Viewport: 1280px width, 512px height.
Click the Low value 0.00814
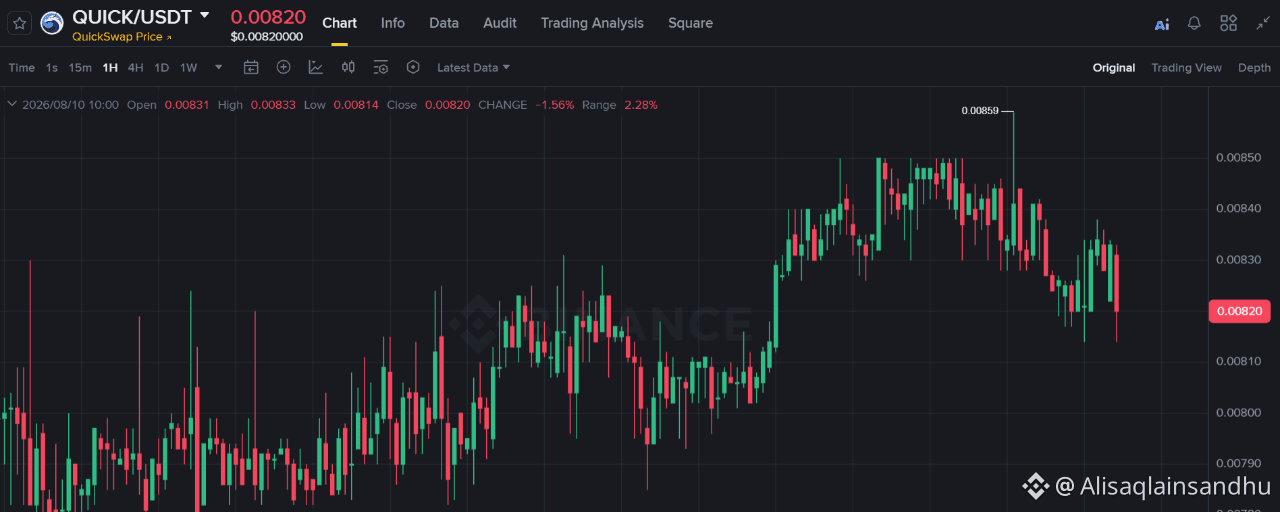[356, 104]
